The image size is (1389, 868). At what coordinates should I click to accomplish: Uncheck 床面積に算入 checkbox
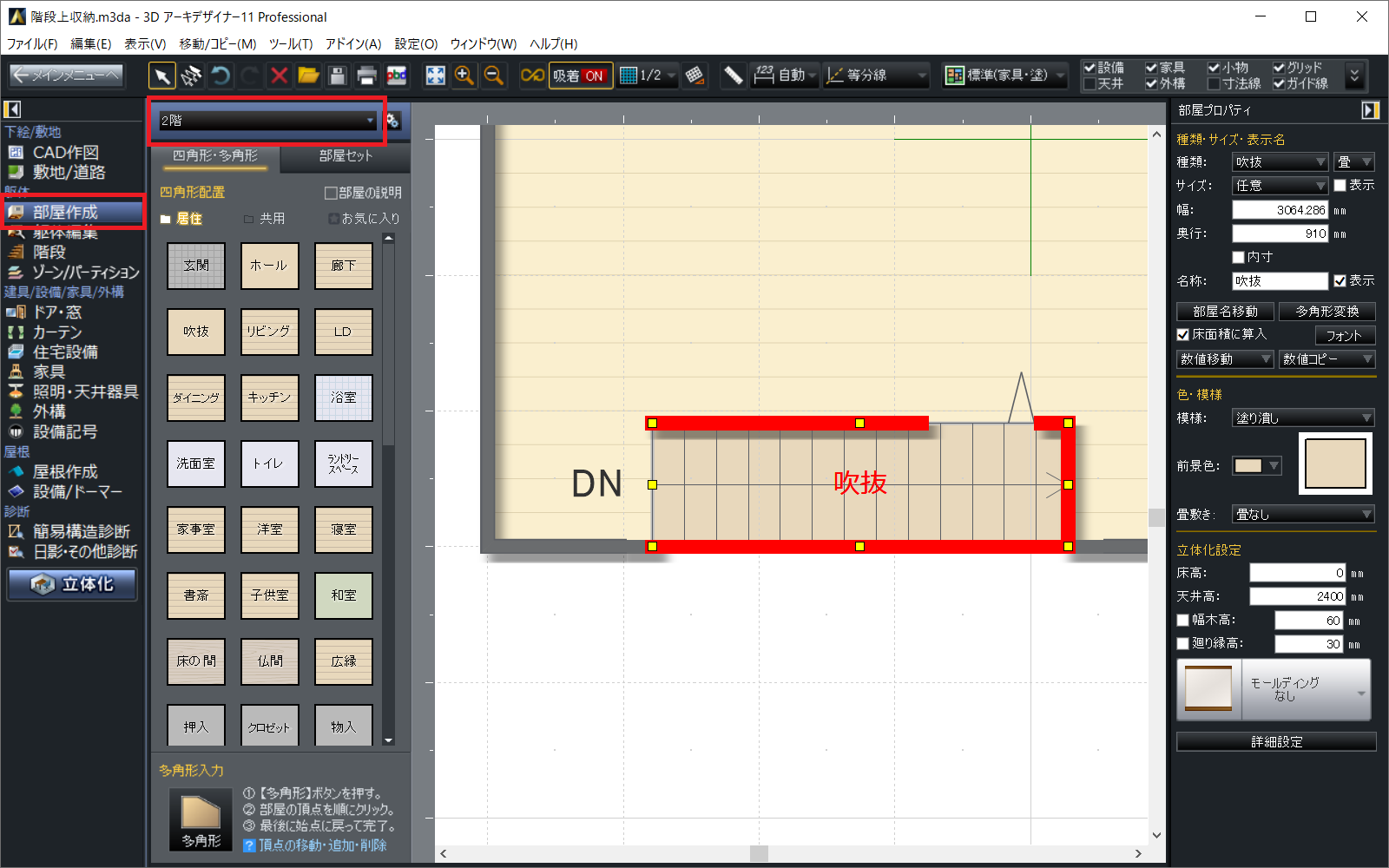click(x=1182, y=335)
